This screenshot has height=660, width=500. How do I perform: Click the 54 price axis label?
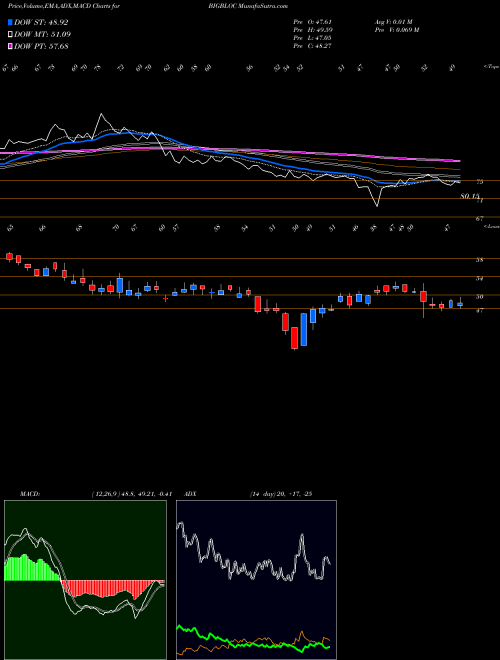coord(479,278)
